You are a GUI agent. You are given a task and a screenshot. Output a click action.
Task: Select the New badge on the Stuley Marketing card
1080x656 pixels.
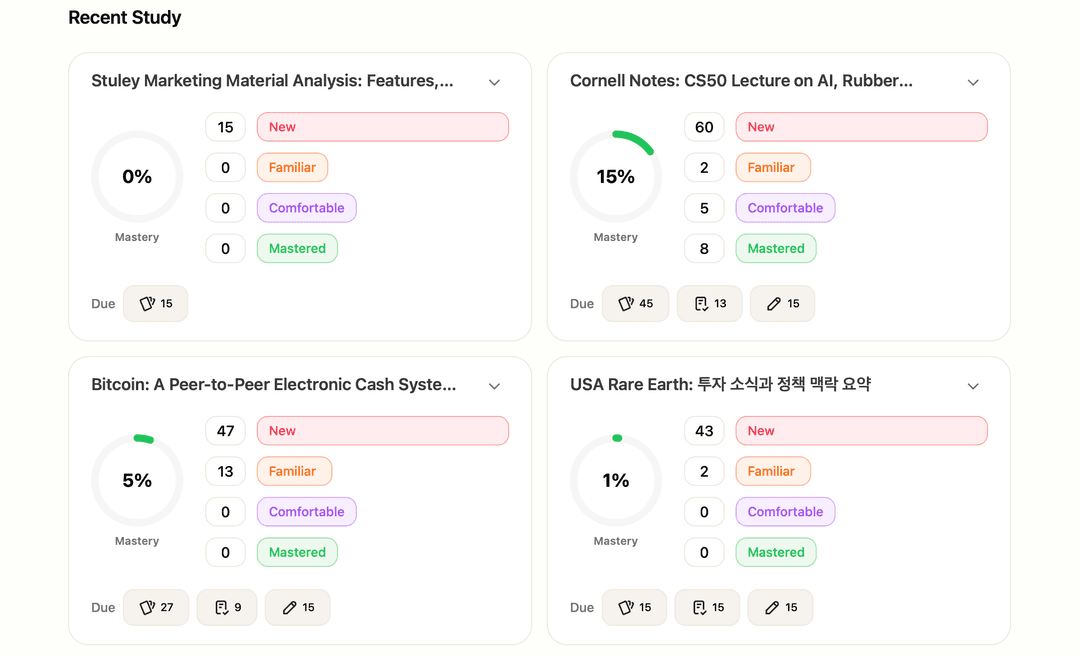(382, 127)
